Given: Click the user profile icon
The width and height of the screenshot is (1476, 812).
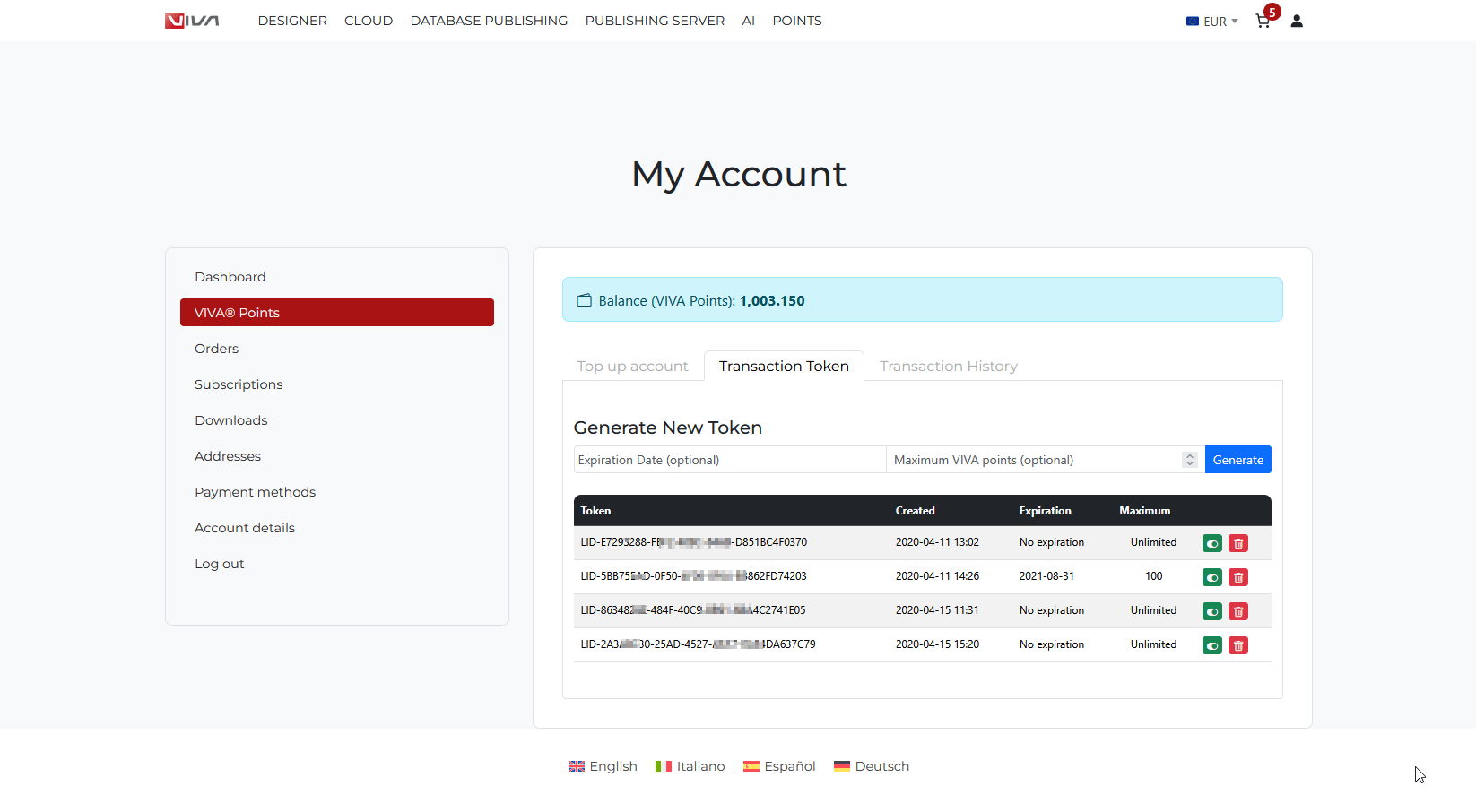Looking at the screenshot, I should coord(1297,21).
